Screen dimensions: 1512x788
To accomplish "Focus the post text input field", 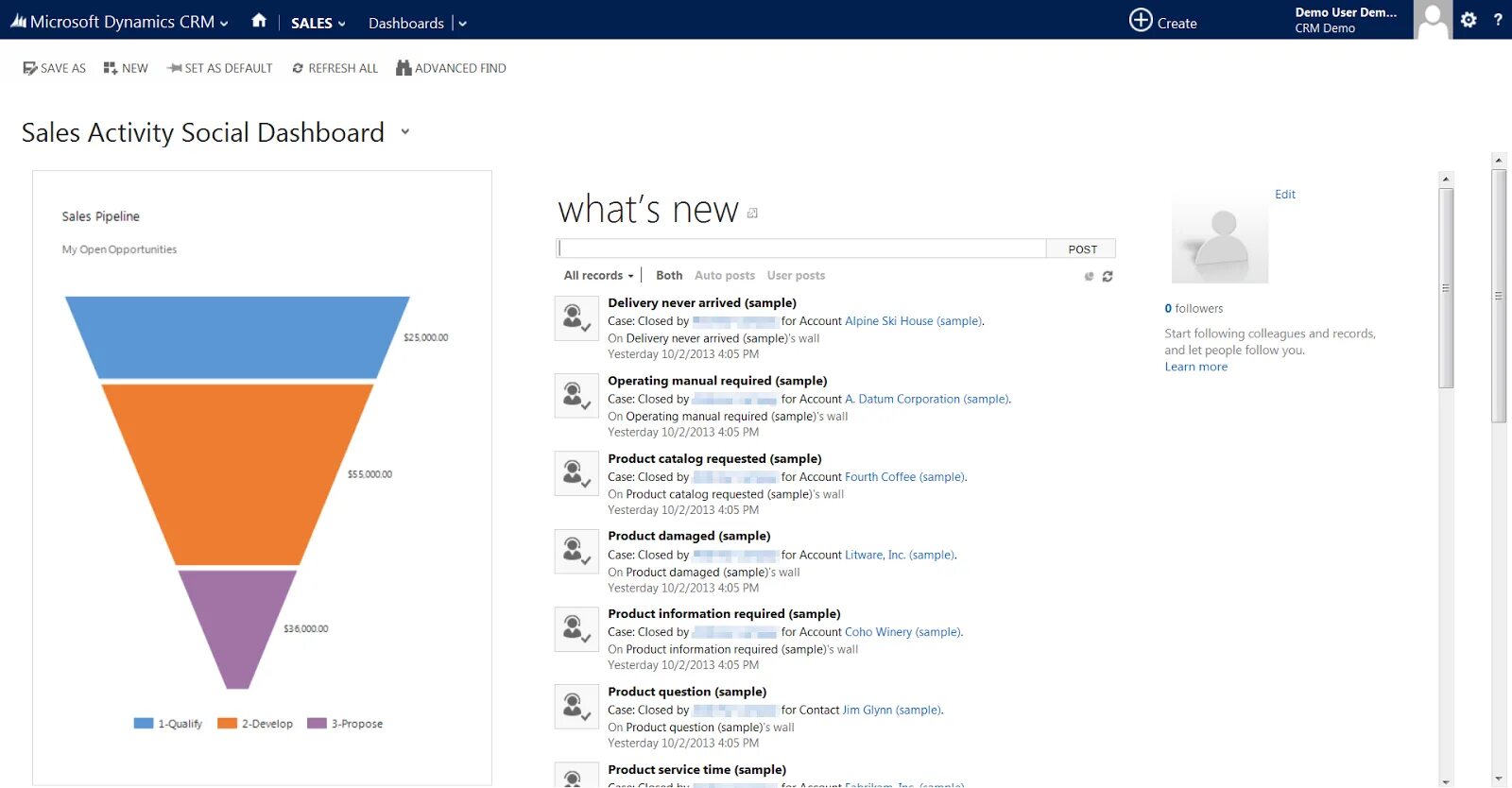I will tap(800, 248).
